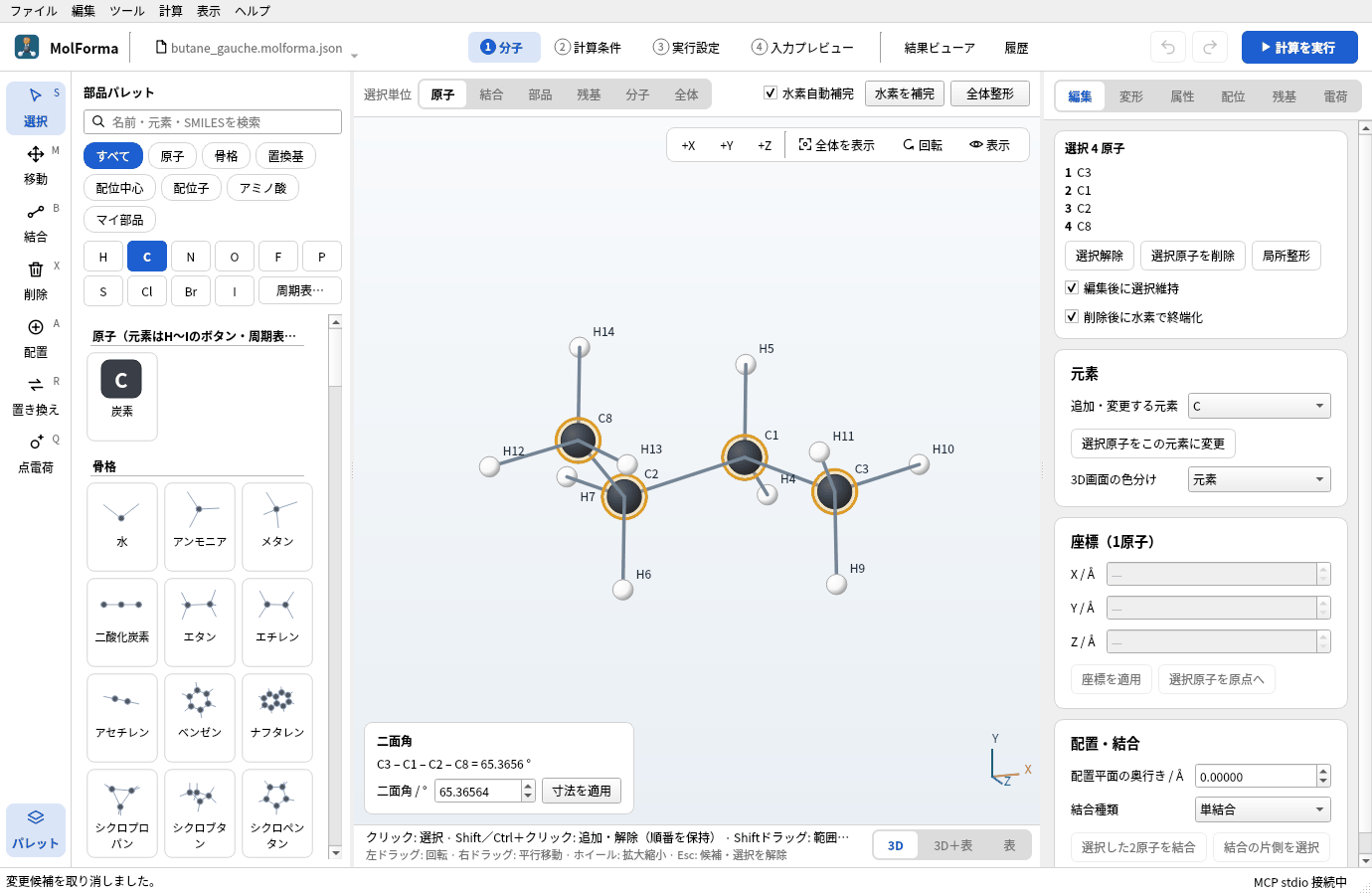This screenshot has height=895, width=1372.
Task: Open the 周期表… element picker
Action: pos(300,290)
